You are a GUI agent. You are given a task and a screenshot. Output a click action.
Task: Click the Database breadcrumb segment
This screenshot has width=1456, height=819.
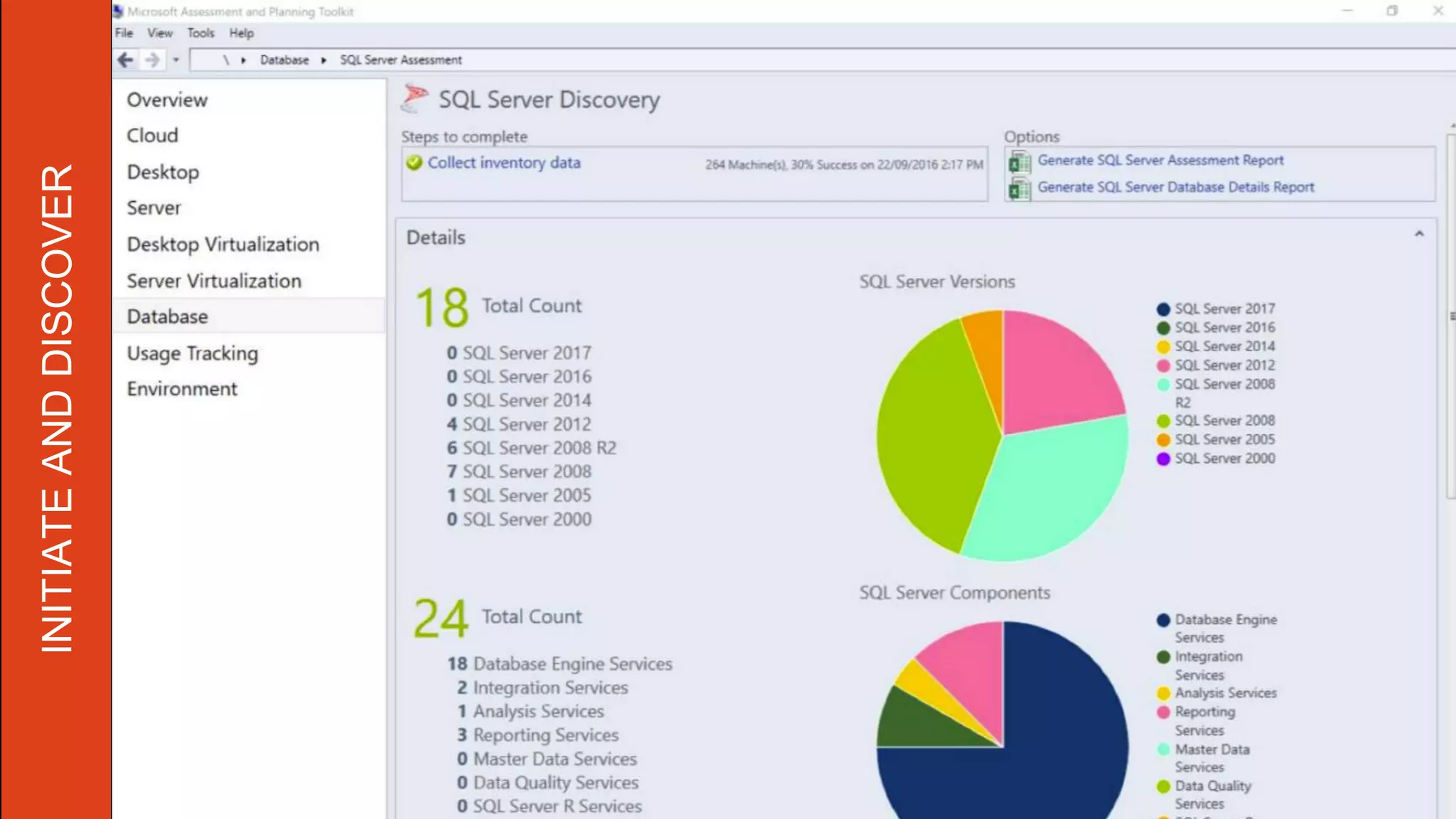pyautogui.click(x=284, y=60)
